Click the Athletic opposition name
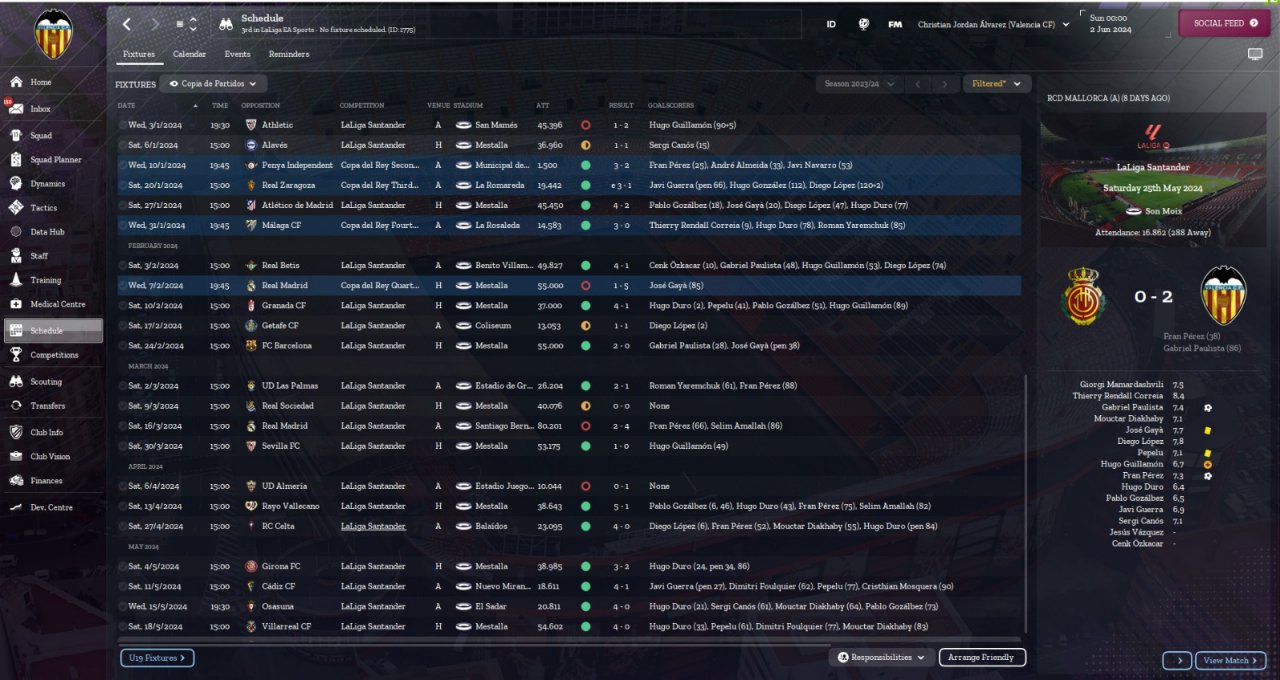The image size is (1280, 680). [277, 125]
